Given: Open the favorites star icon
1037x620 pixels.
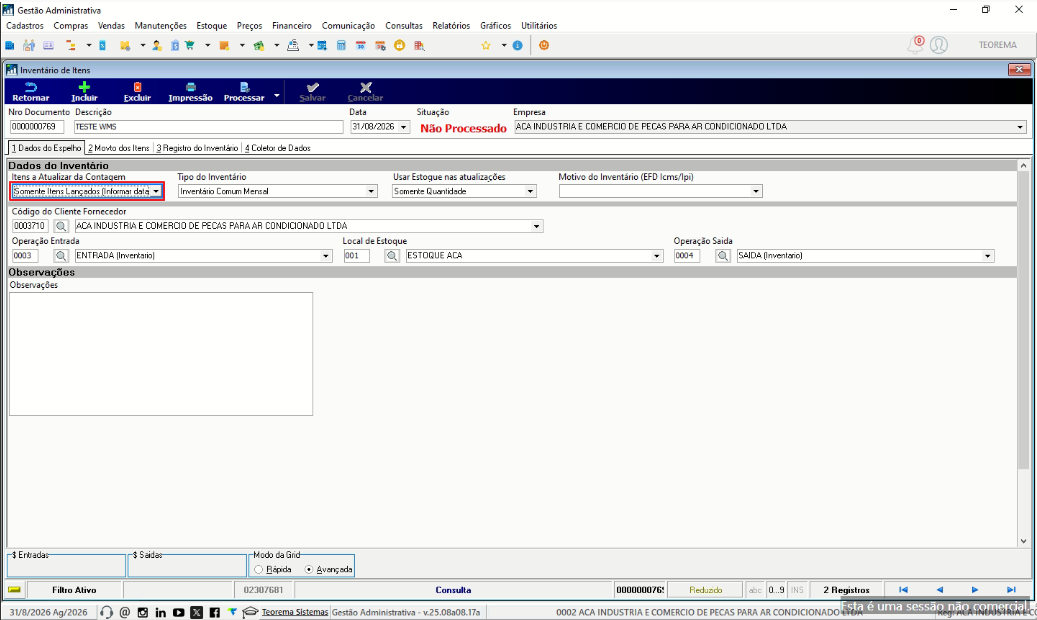Looking at the screenshot, I should [486, 46].
